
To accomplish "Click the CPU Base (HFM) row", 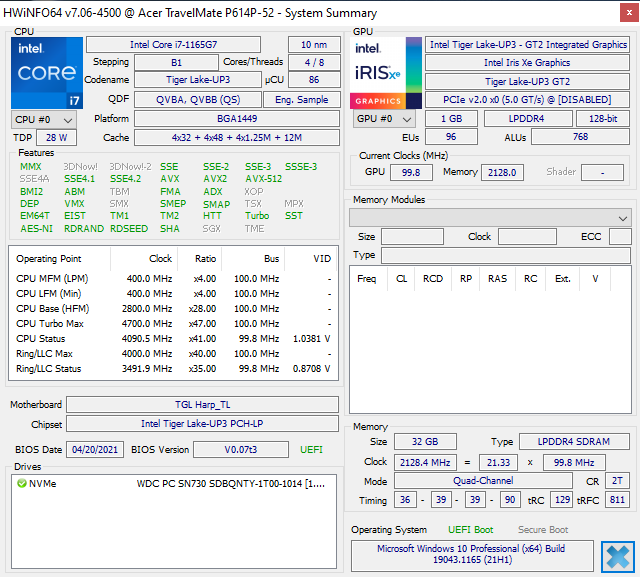I will click(x=173, y=308).
